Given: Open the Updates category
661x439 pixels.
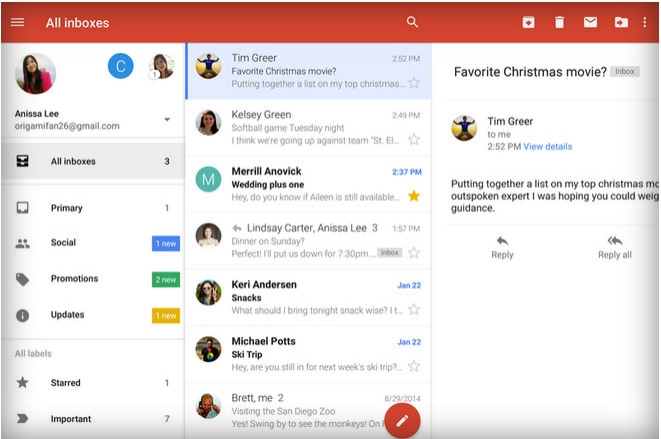Looking at the screenshot, I should point(93,315).
